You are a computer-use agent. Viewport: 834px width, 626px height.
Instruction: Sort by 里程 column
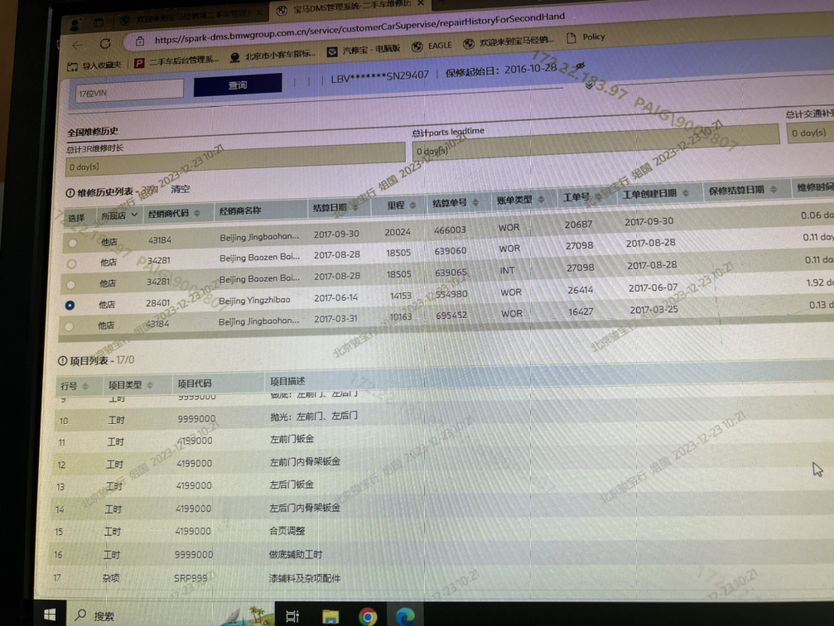(x=413, y=205)
